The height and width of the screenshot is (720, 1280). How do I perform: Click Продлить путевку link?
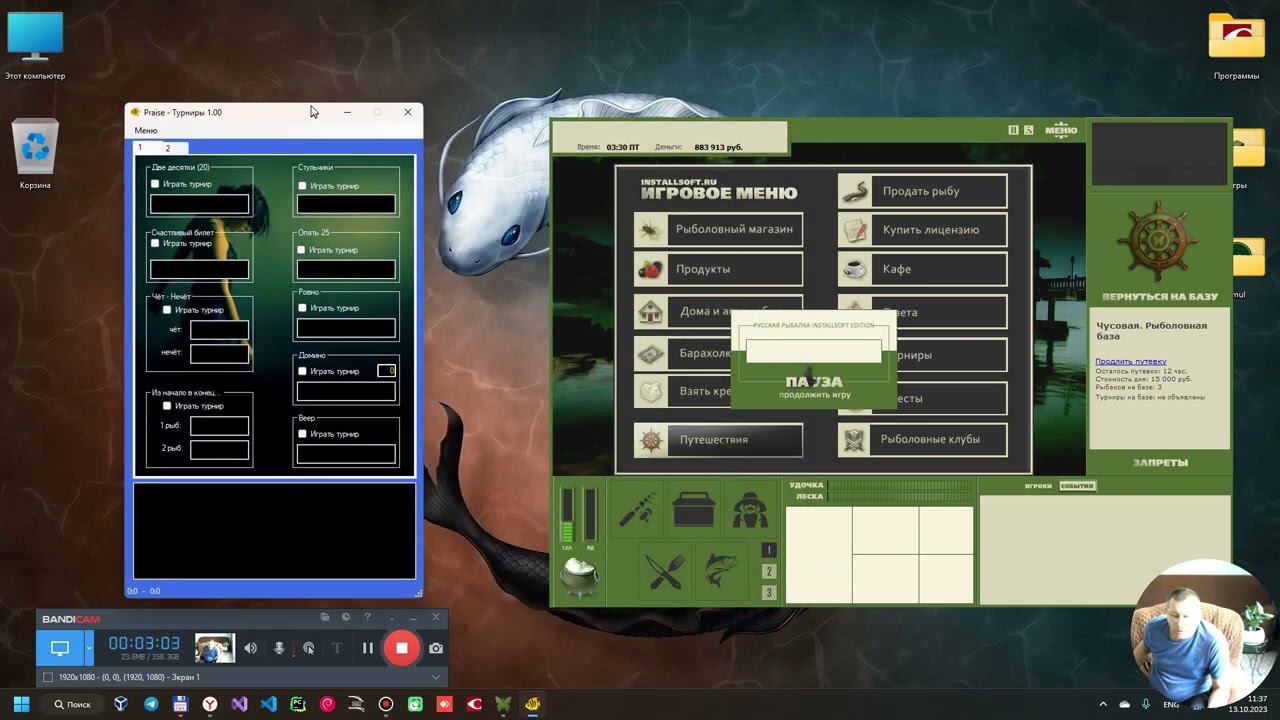1130,361
